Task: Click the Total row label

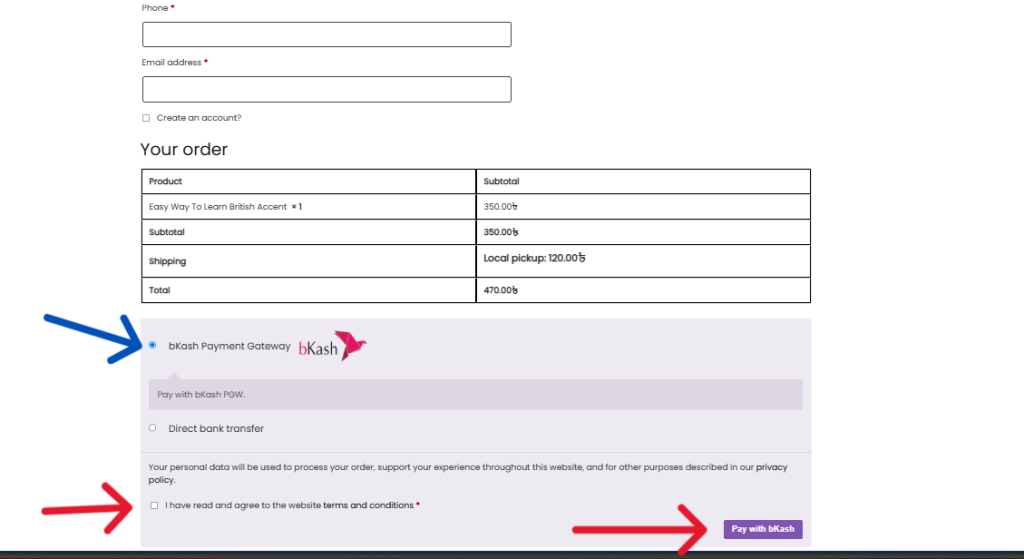Action: tap(159, 290)
